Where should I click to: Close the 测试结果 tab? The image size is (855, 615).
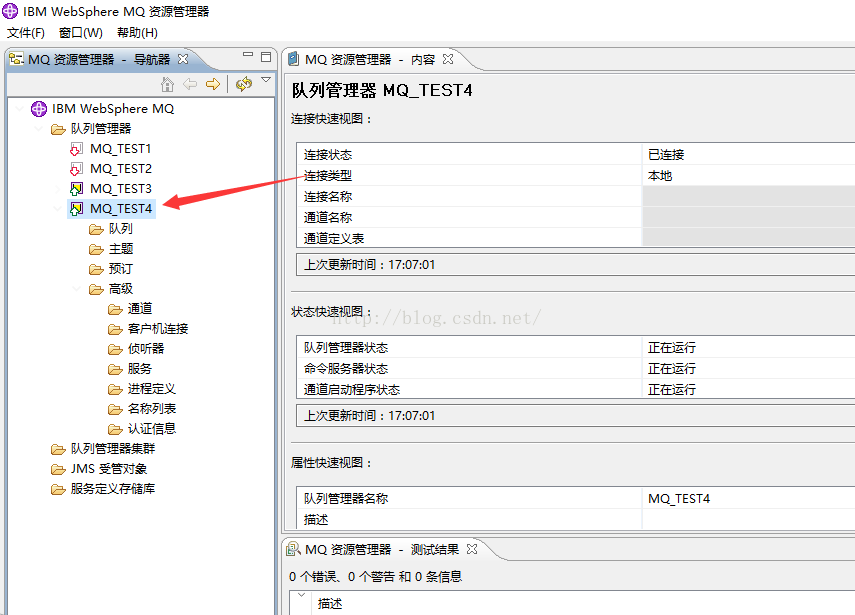[x=472, y=549]
